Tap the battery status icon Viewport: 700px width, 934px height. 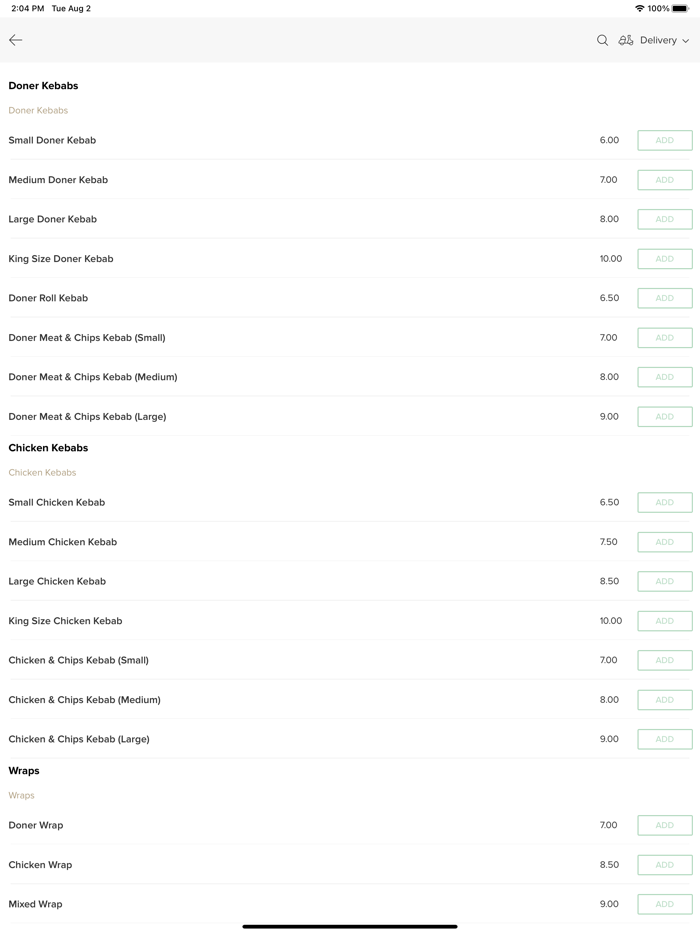point(680,8)
